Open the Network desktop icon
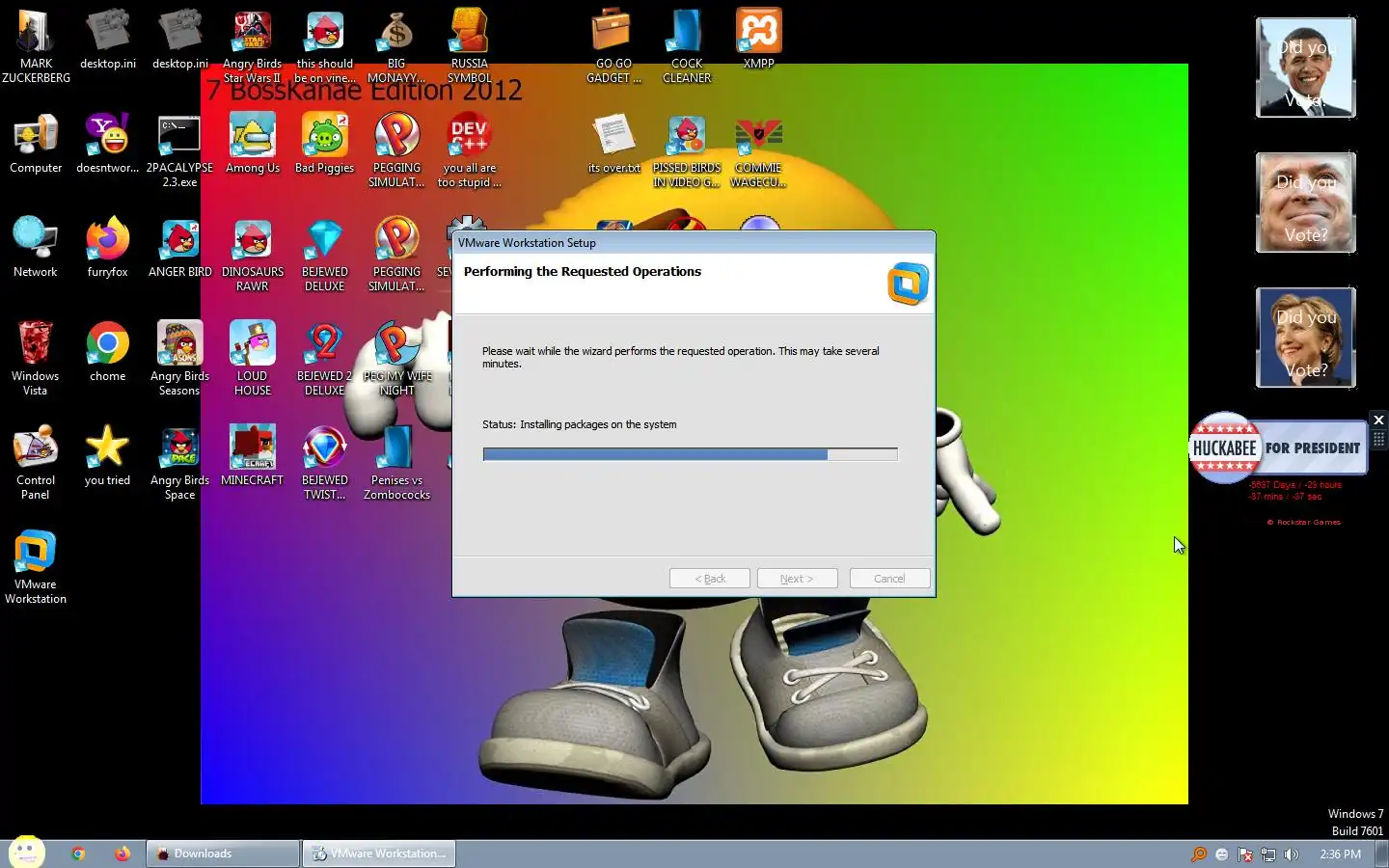 coord(36,248)
